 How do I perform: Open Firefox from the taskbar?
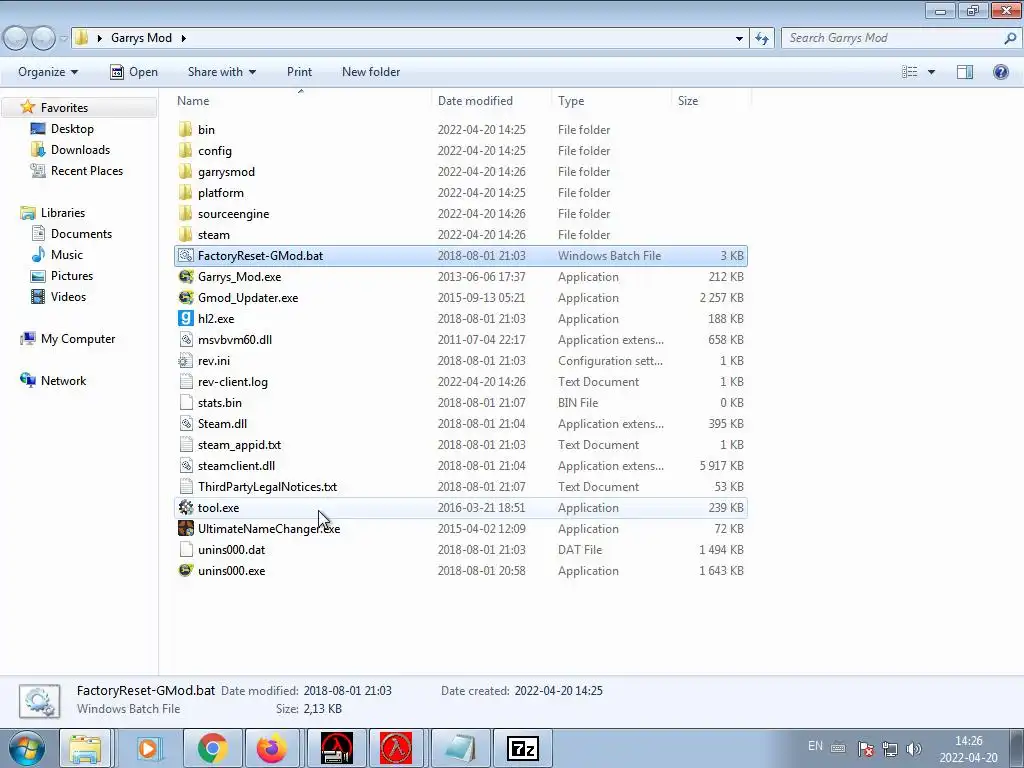272,748
